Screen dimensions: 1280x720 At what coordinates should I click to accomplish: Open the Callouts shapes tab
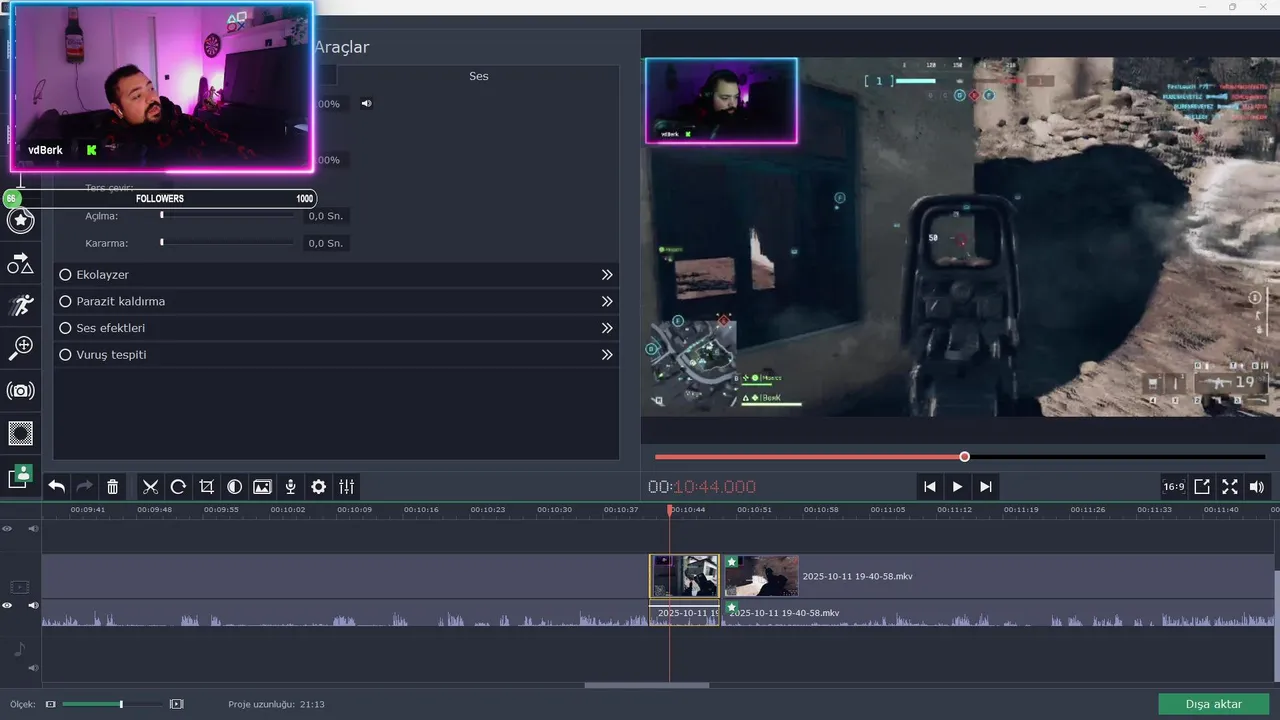[20, 264]
